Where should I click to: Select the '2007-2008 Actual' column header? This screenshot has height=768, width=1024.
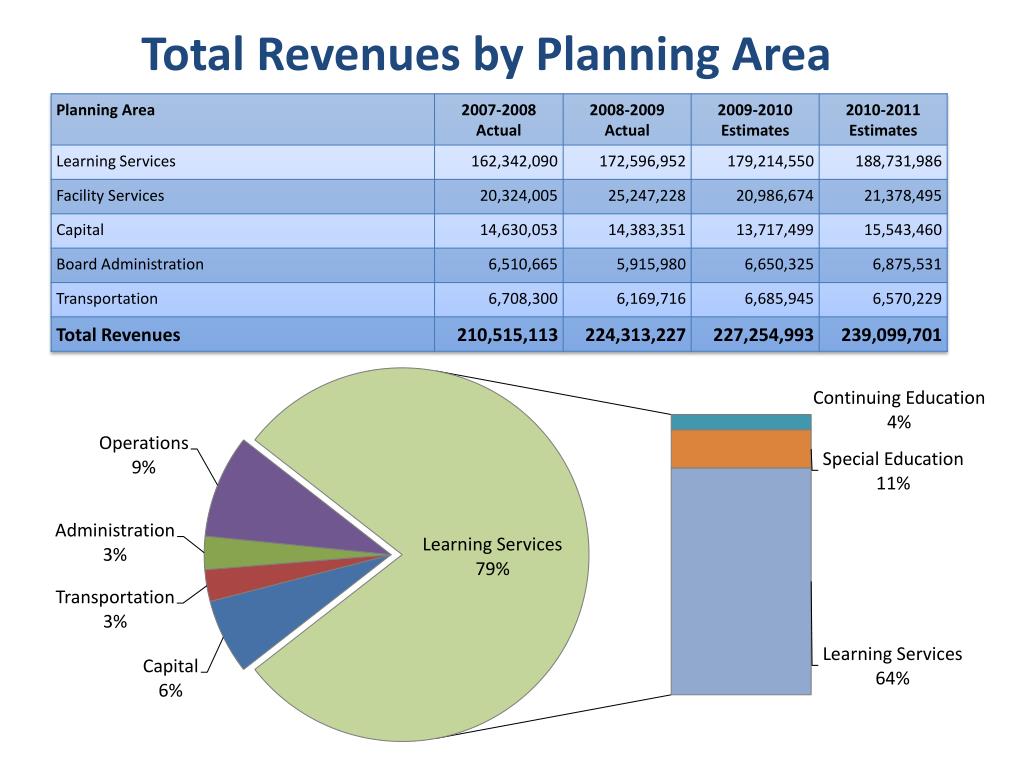(498, 120)
